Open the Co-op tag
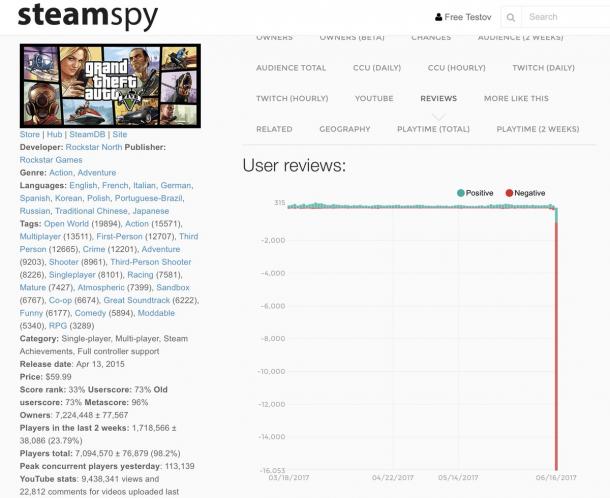The height and width of the screenshot is (498, 610). click(60, 300)
